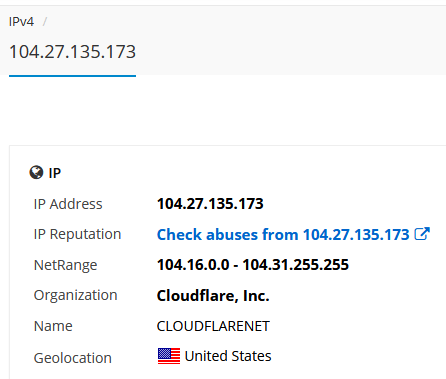The width and height of the screenshot is (446, 379).
Task: Click the NetRange value 104.16.0.0 - 104.31.255.255
Action: tap(253, 265)
